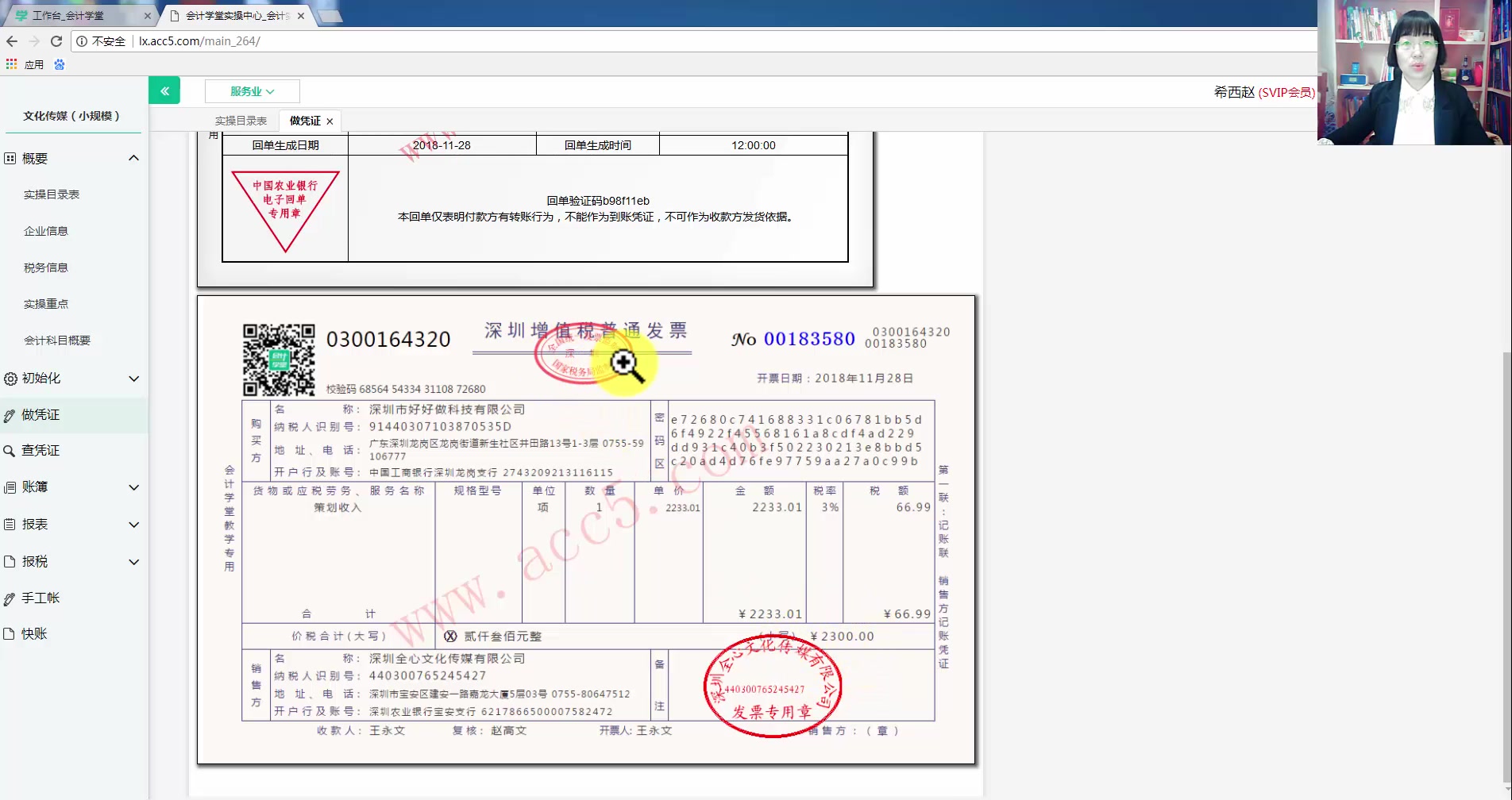Click the browser page reload icon
The width and height of the screenshot is (1512, 800).
[x=56, y=41]
